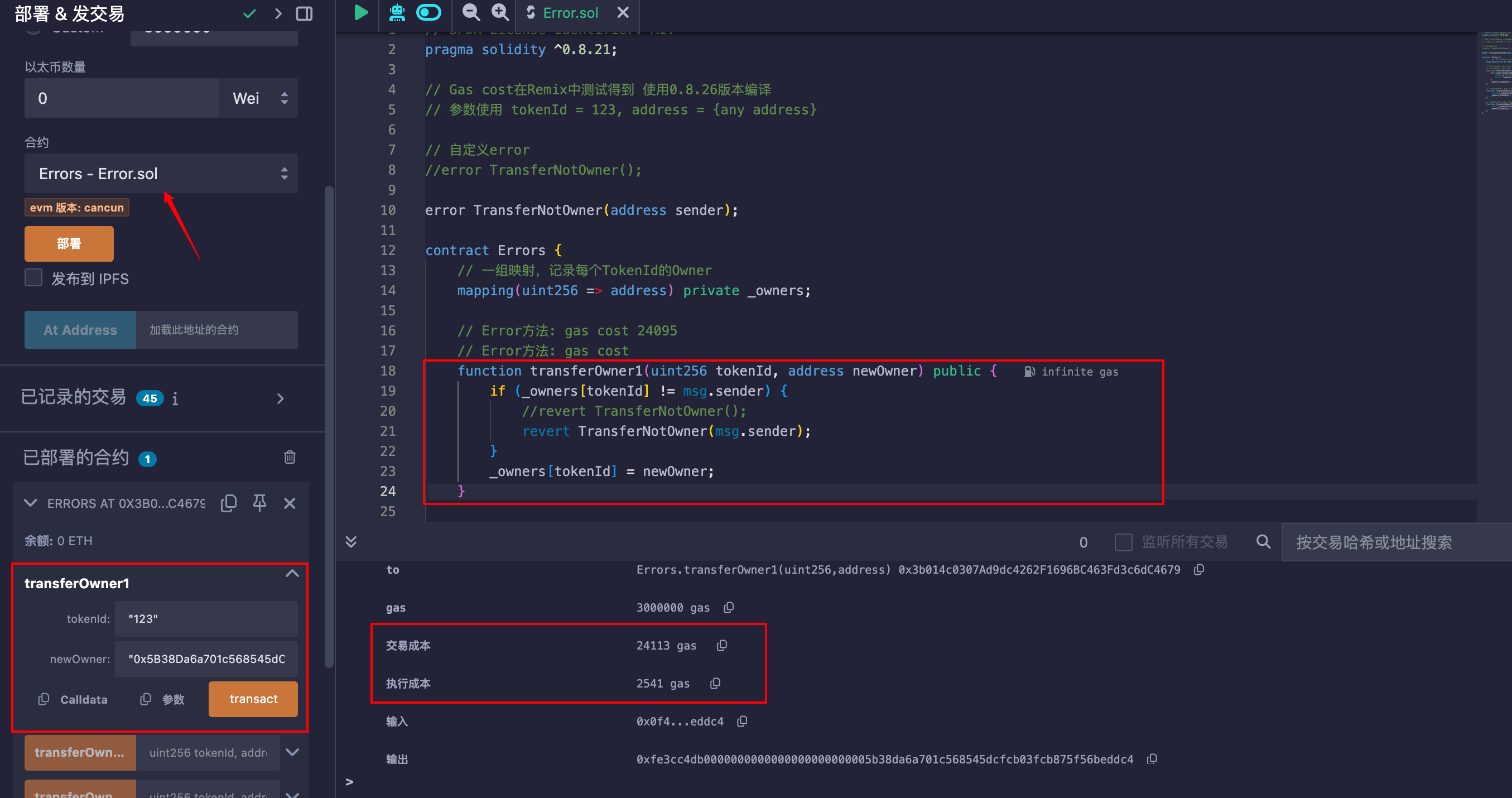Collapse the ERRORS AT 0X3B0 contract instance
Viewport: 1512px width, 798px height.
pos(31,503)
